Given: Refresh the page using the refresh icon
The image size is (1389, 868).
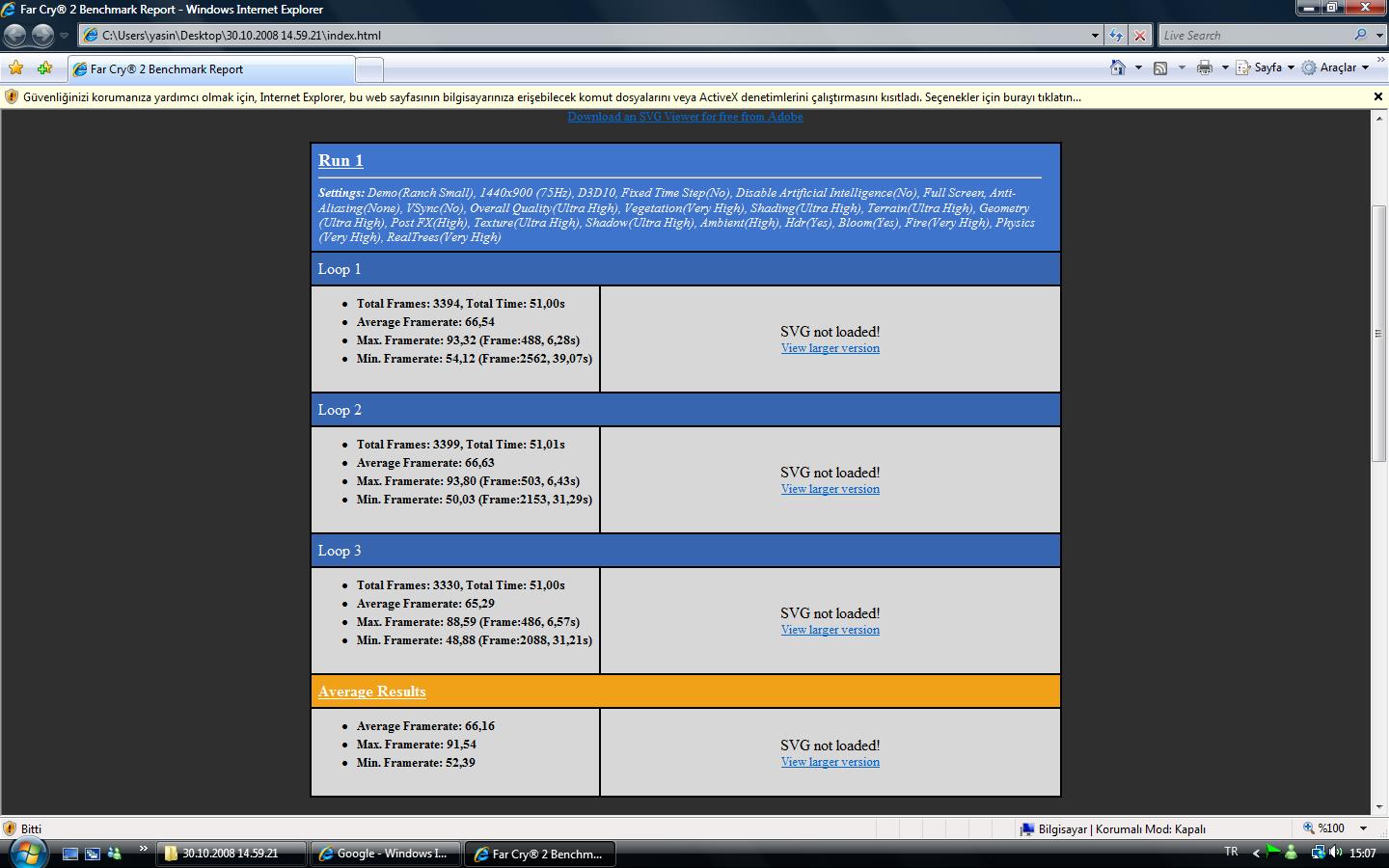Looking at the screenshot, I should click(x=1116, y=36).
